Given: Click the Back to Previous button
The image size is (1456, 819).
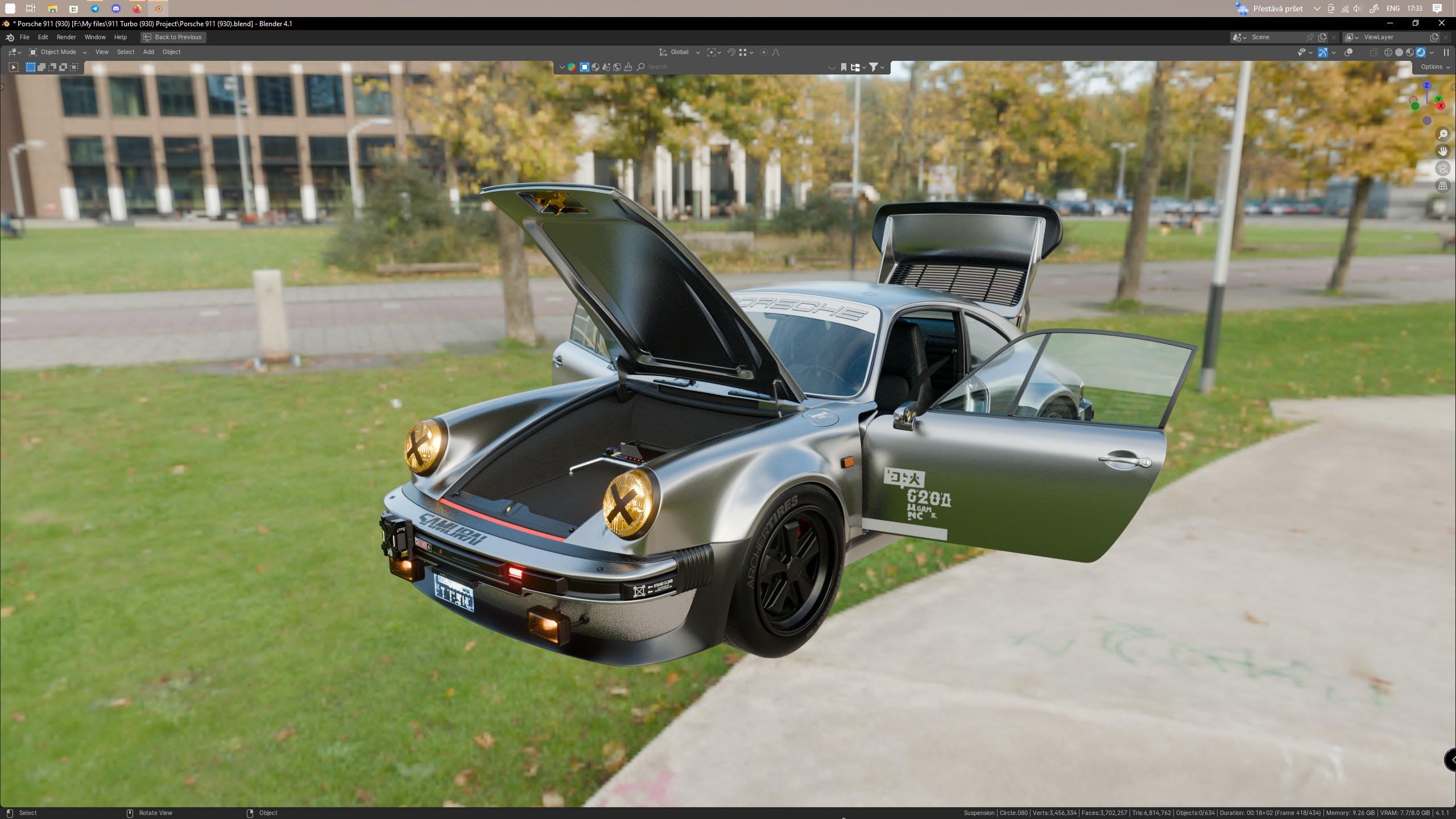Looking at the screenshot, I should pos(173,37).
